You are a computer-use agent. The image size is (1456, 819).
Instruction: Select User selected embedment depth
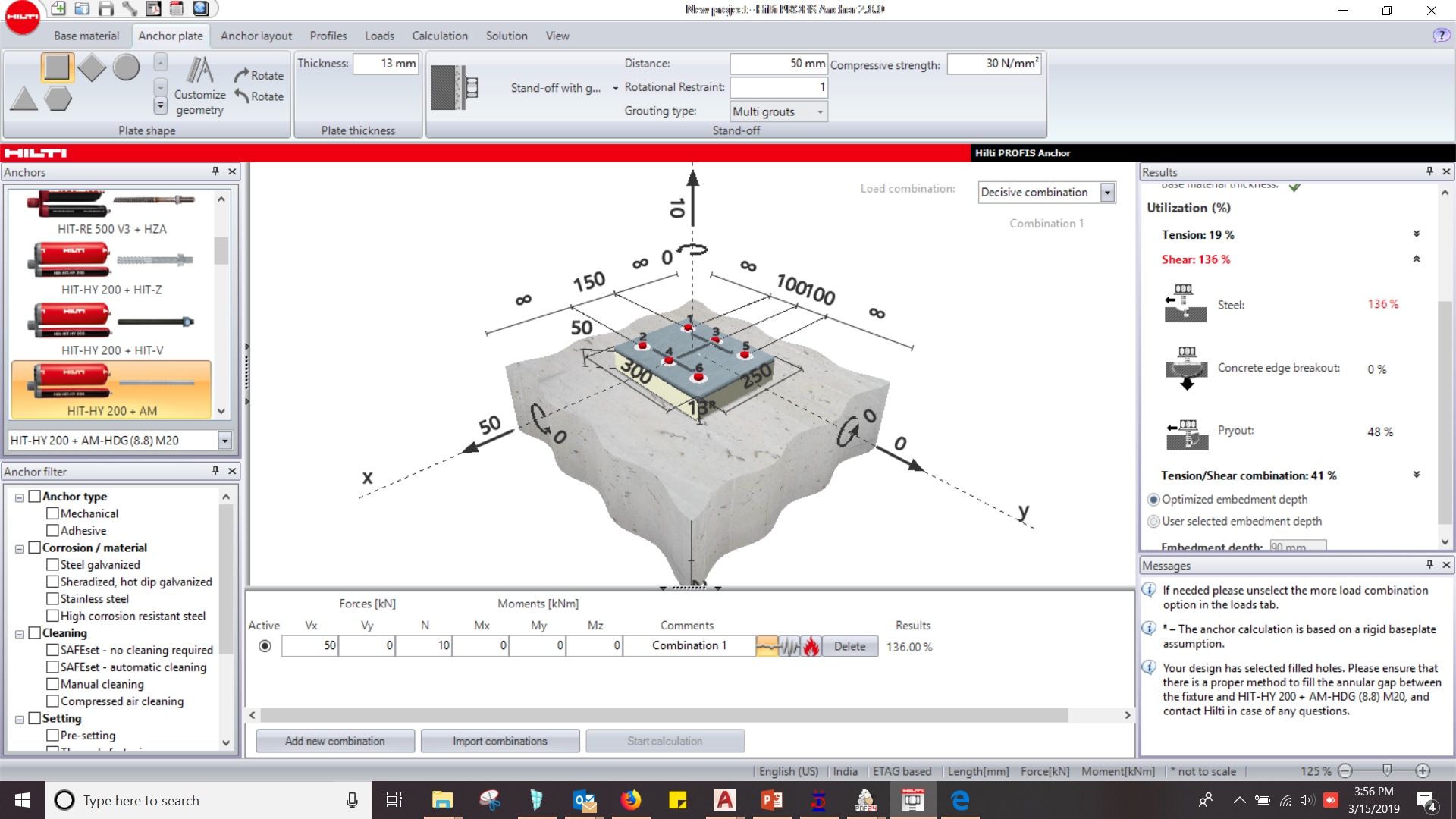point(1153,521)
